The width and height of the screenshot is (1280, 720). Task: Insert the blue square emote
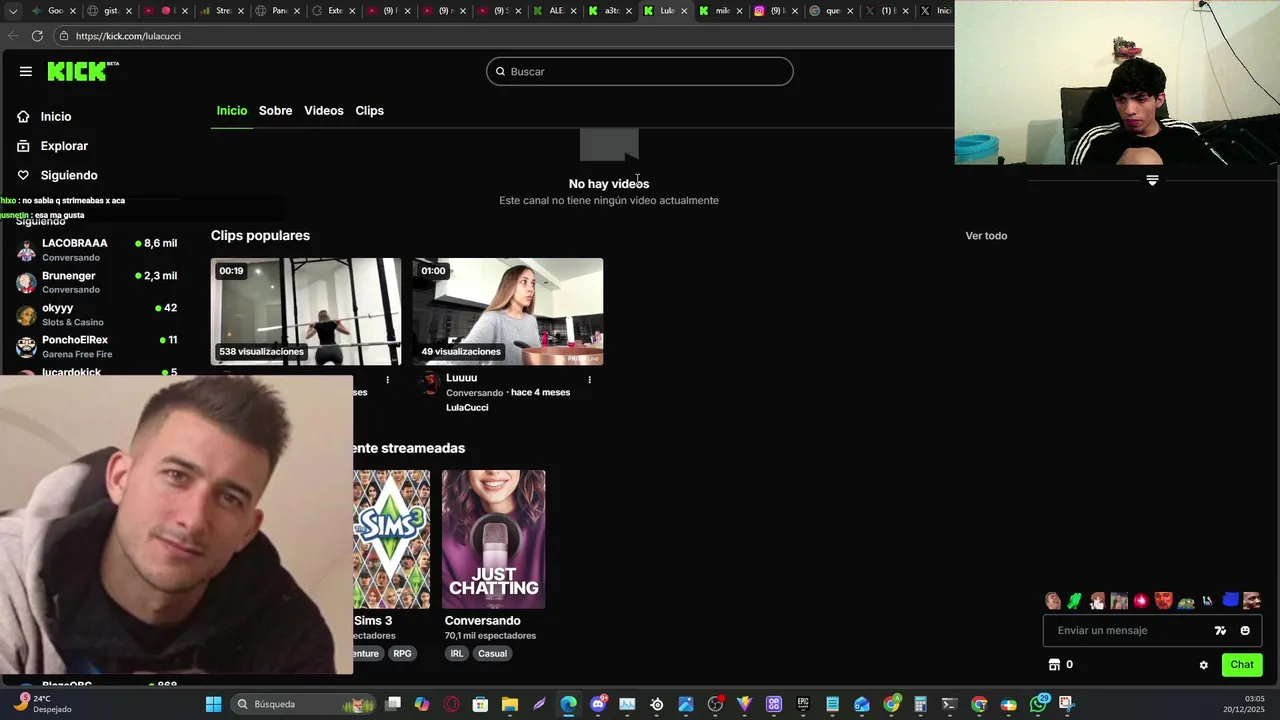1231,601
